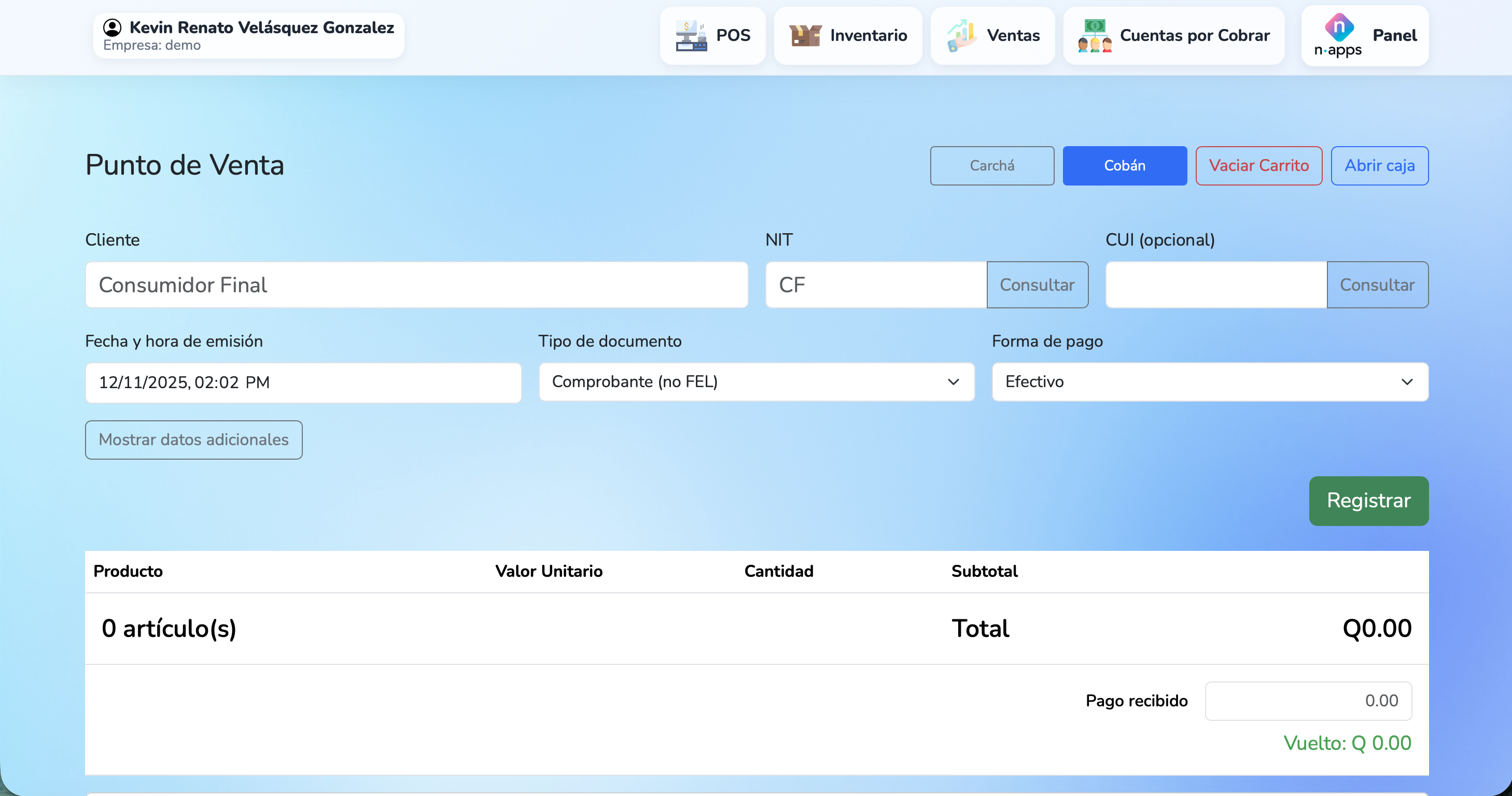Click the Cuentas por Cobrar money icon
1512x796 pixels.
(x=1094, y=36)
